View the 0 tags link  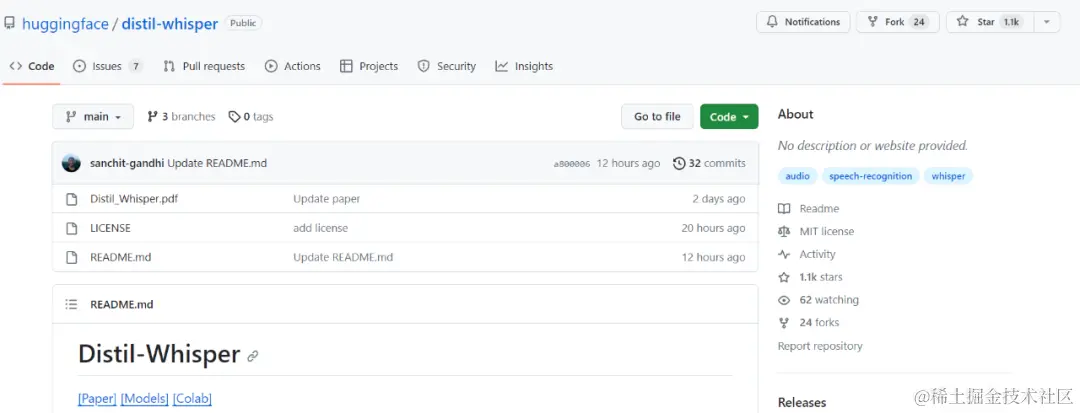click(251, 116)
